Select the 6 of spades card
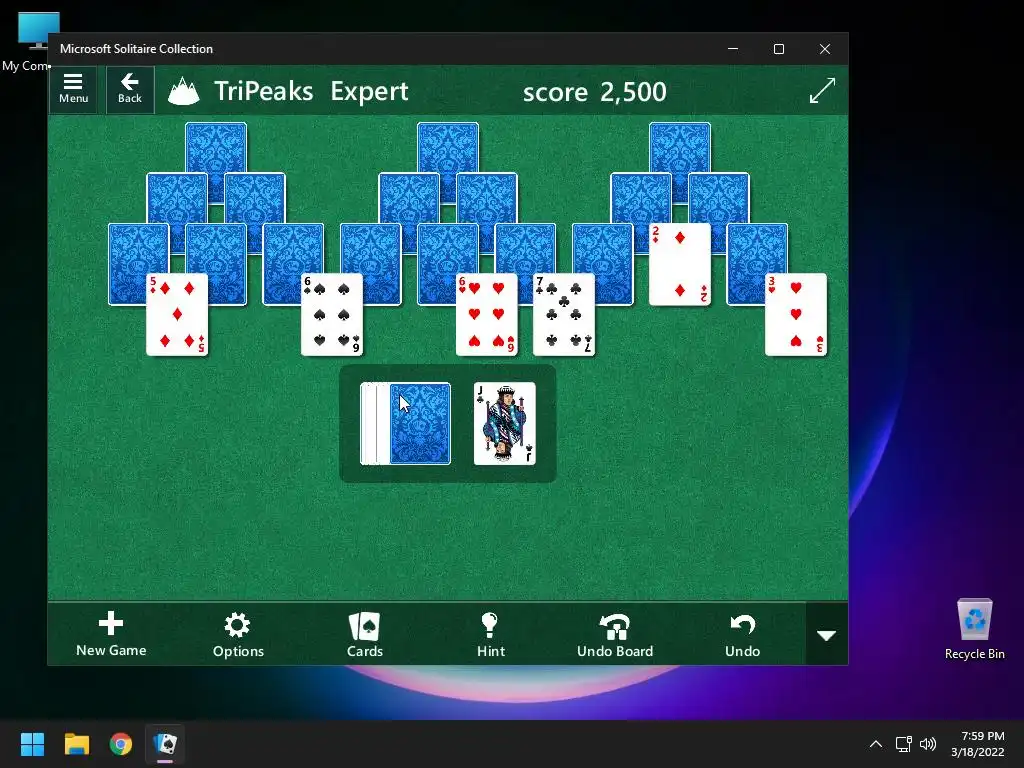Viewport: 1024px width, 768px height. pyautogui.click(x=332, y=314)
